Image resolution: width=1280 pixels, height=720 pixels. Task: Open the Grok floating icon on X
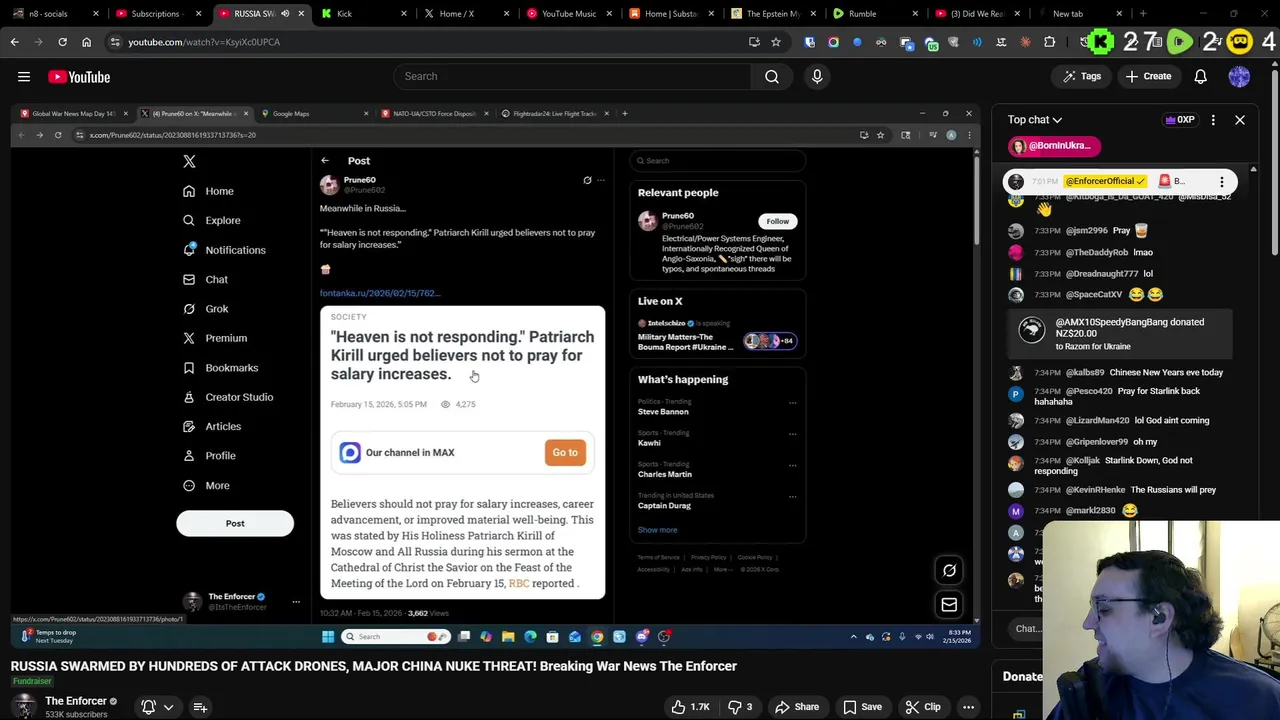click(949, 570)
